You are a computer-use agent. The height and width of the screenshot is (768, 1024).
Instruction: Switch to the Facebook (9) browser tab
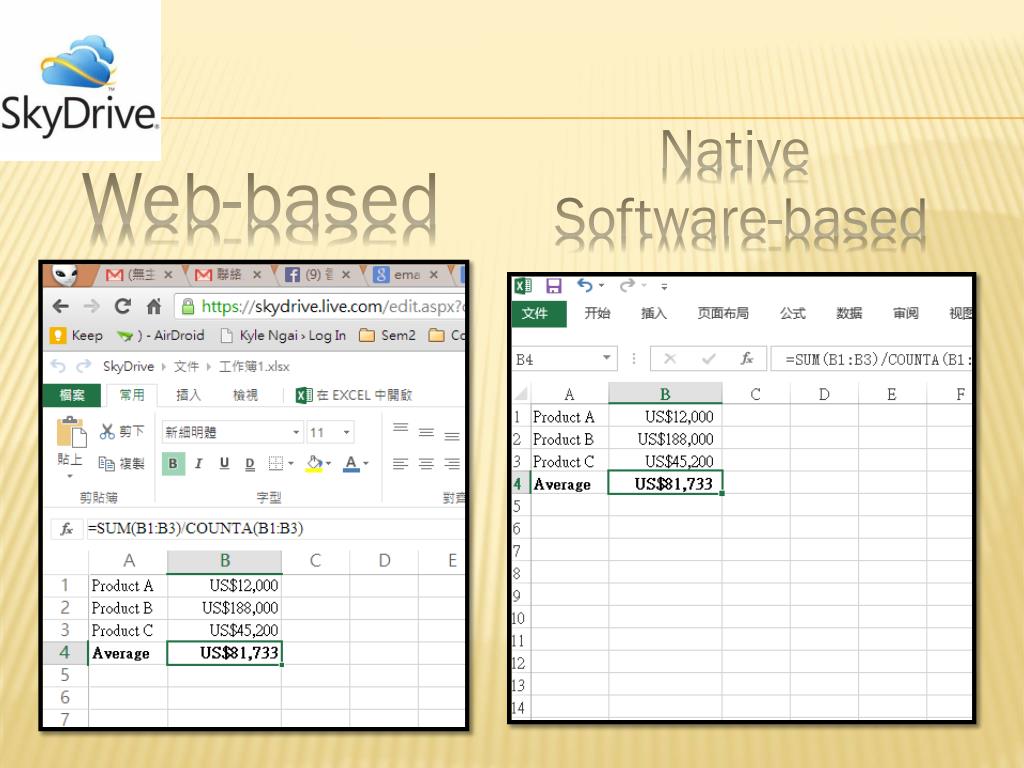point(310,275)
